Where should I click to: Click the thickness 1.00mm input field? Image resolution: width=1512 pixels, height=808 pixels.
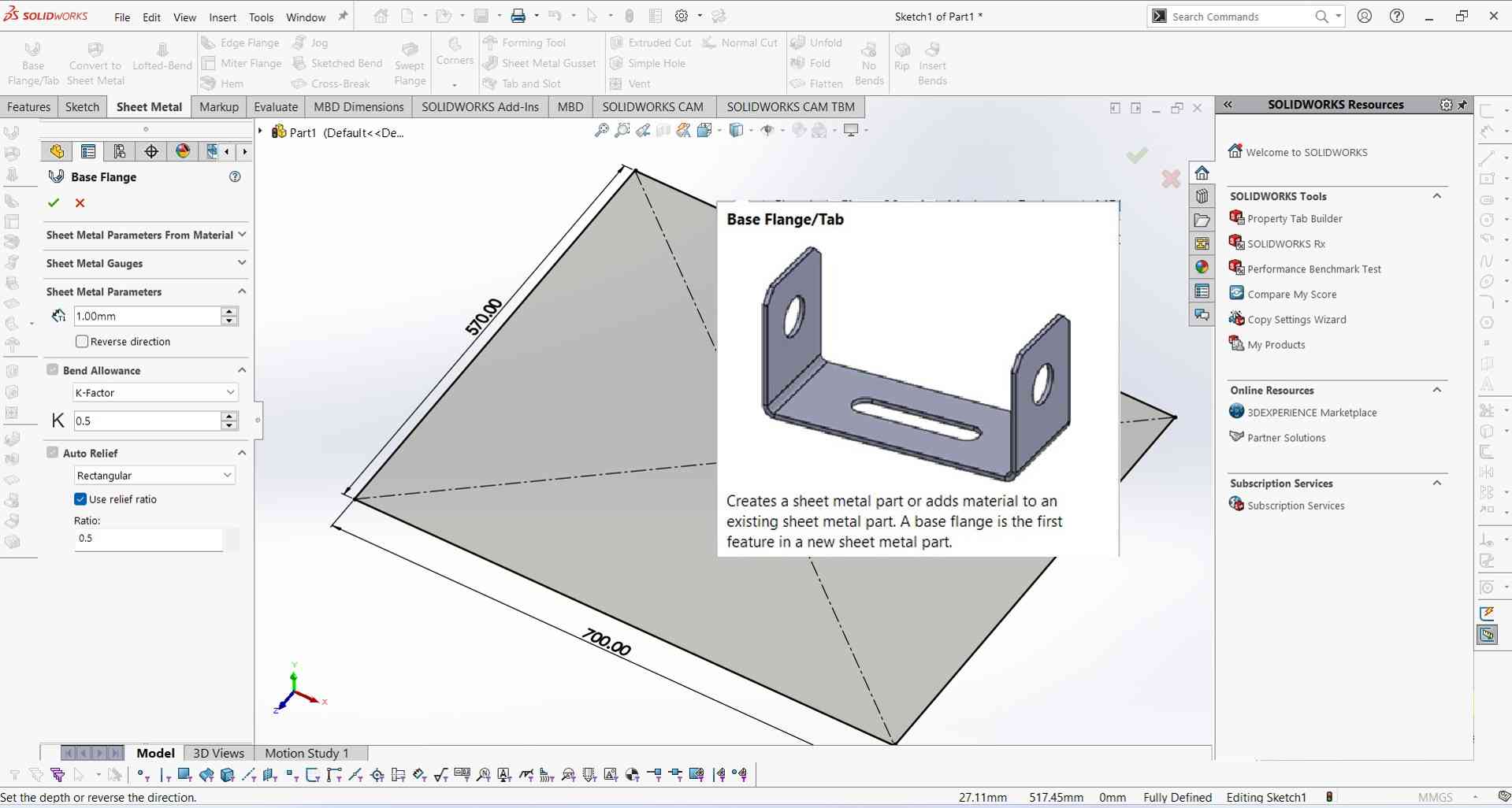click(x=147, y=316)
